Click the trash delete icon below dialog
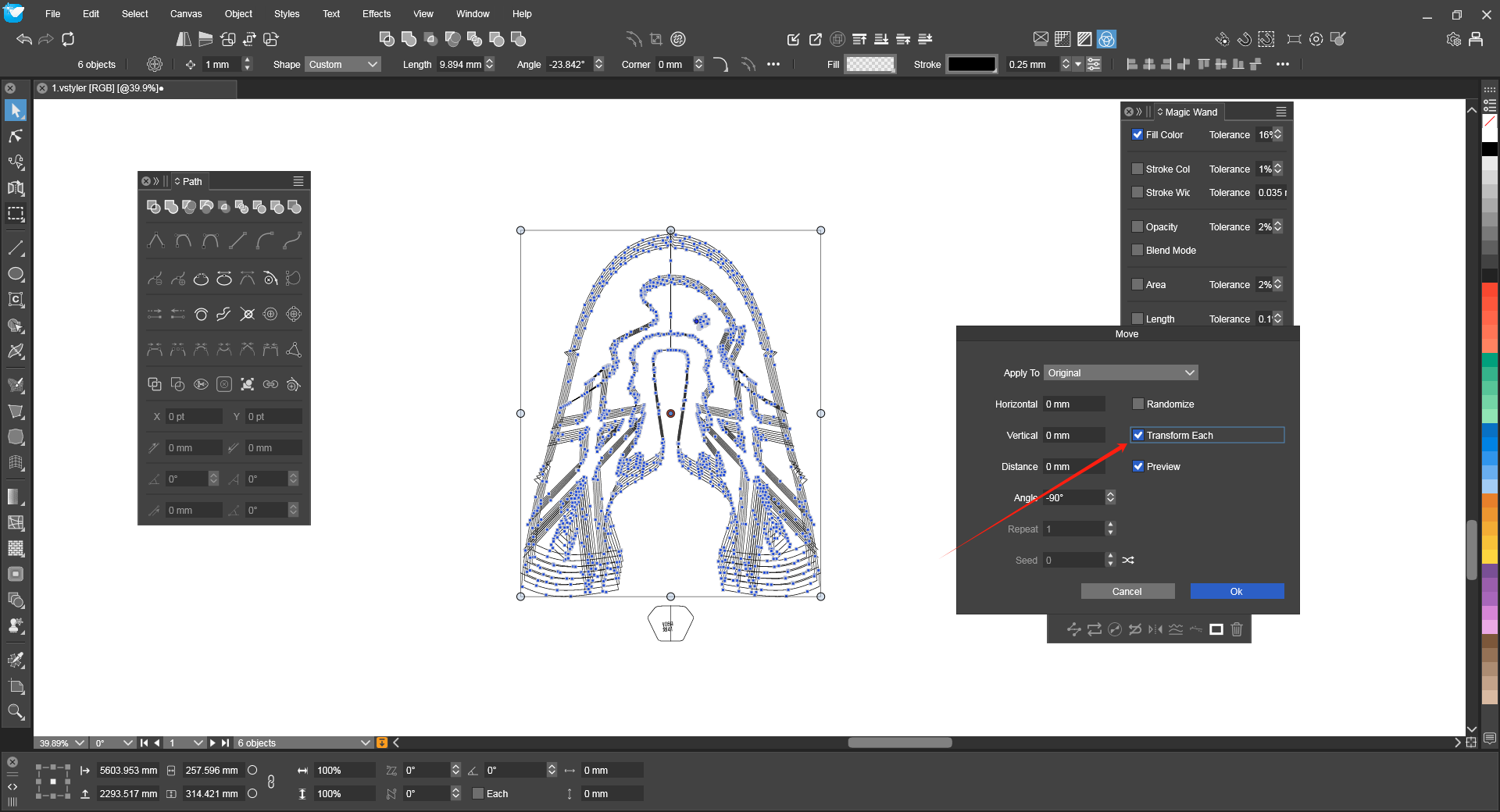Image resolution: width=1500 pixels, height=812 pixels. (1237, 629)
